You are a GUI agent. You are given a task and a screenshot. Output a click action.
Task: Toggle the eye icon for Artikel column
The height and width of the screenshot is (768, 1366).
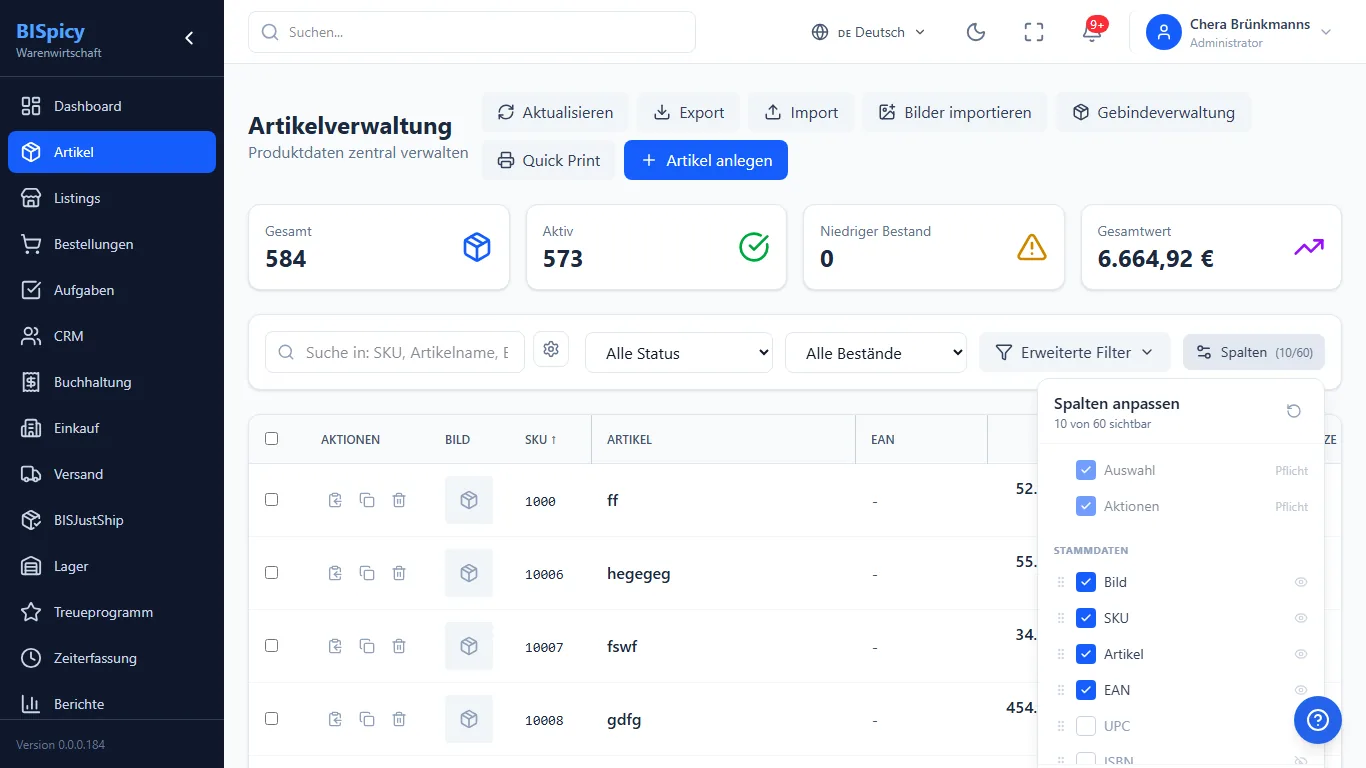click(x=1301, y=654)
